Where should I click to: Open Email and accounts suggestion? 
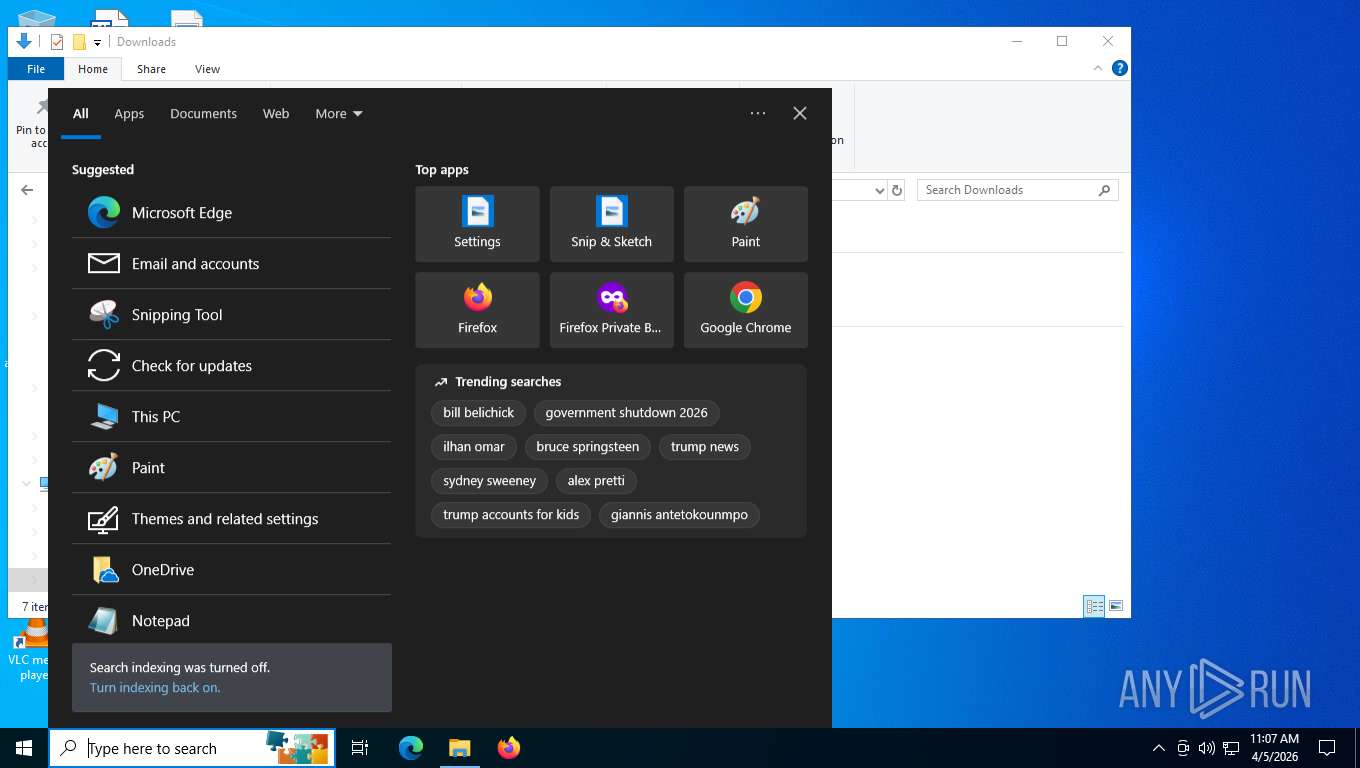[x=231, y=263]
